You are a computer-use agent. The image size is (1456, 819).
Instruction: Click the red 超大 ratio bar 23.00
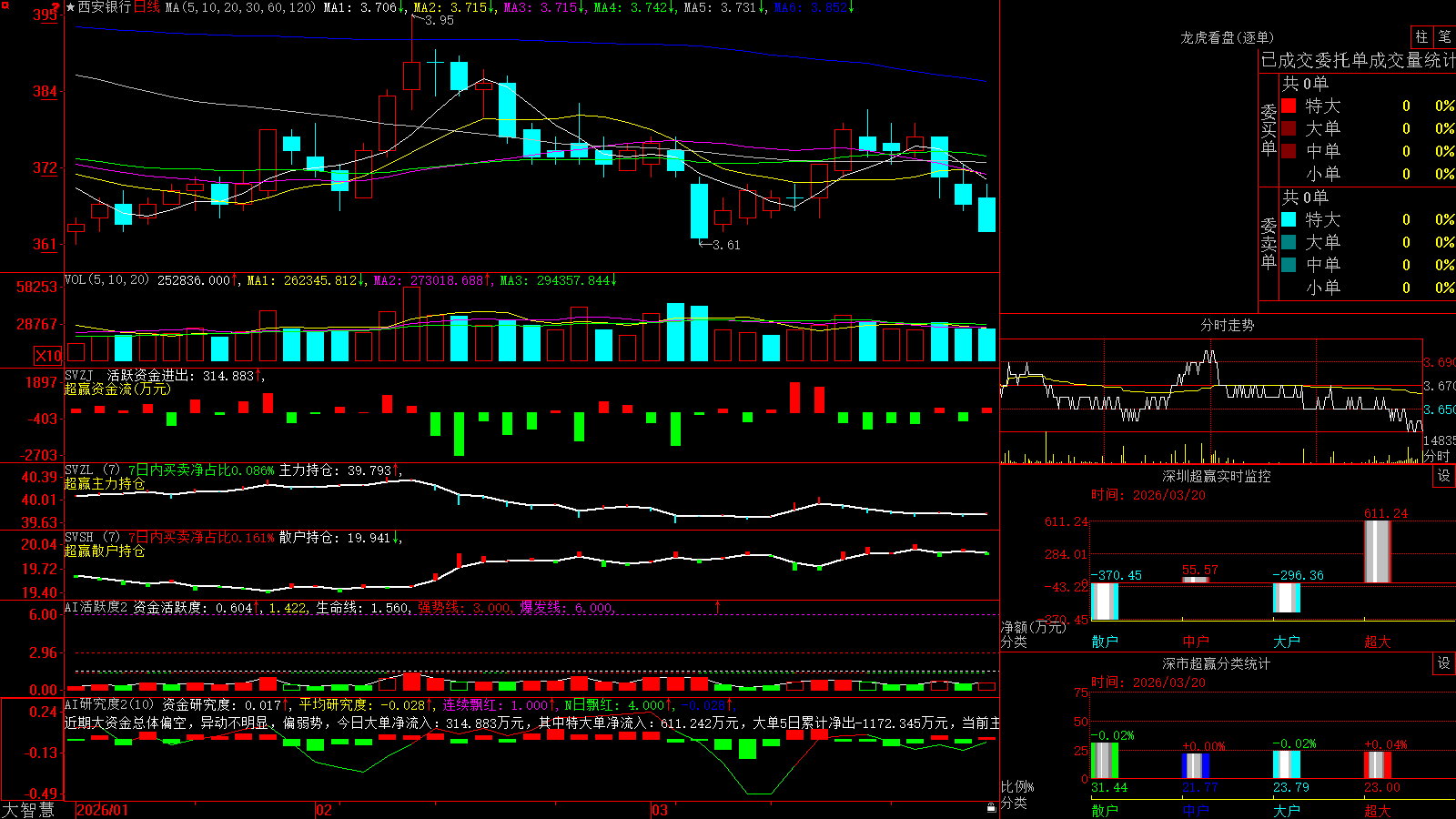click(x=1378, y=765)
